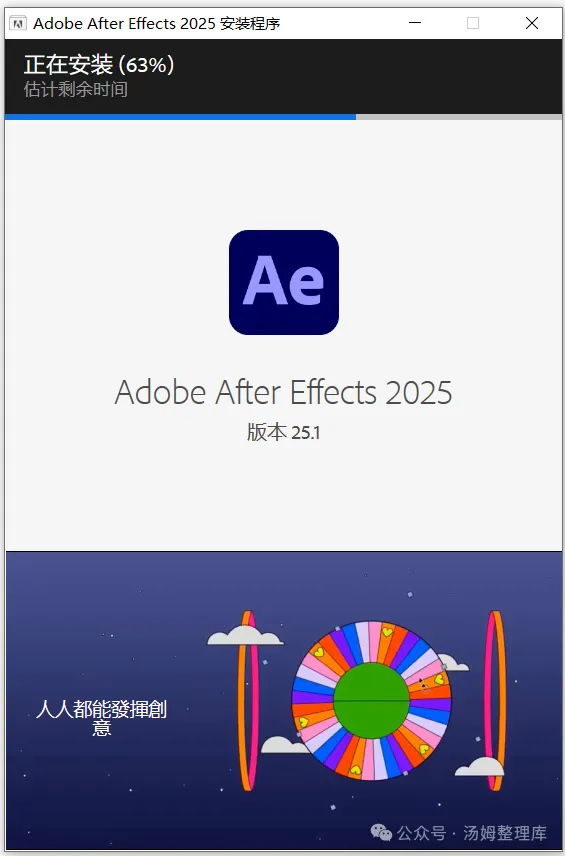Click the cloud below the right ring
The height and width of the screenshot is (856, 565).
click(x=479, y=766)
